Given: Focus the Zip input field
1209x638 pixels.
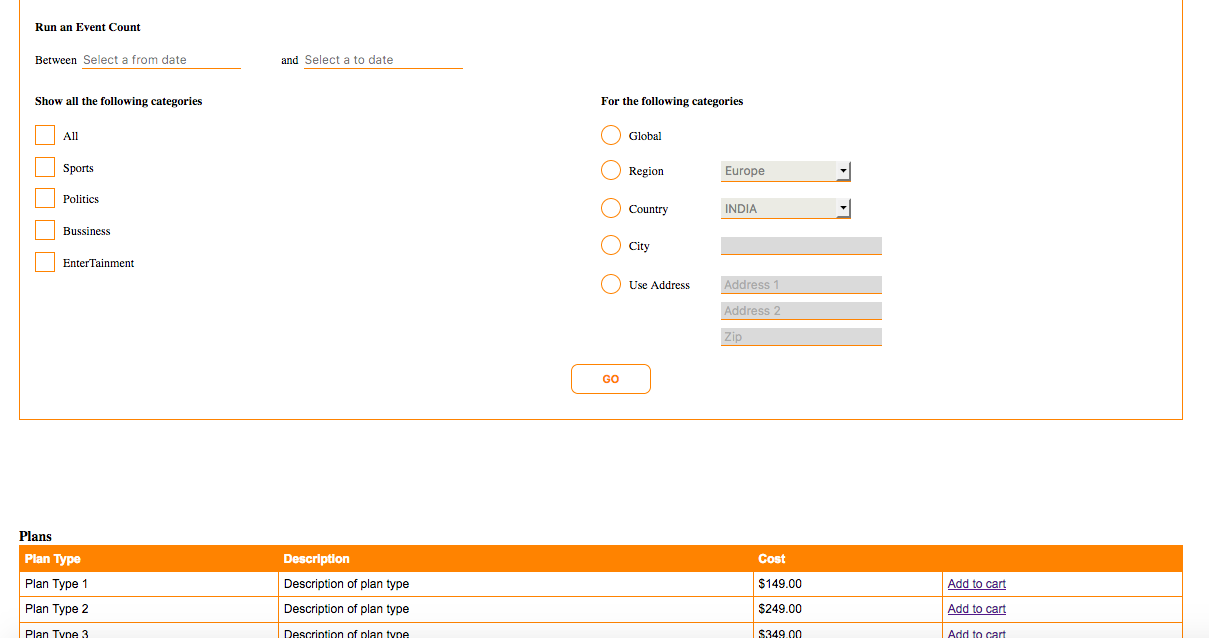Looking at the screenshot, I should [801, 337].
